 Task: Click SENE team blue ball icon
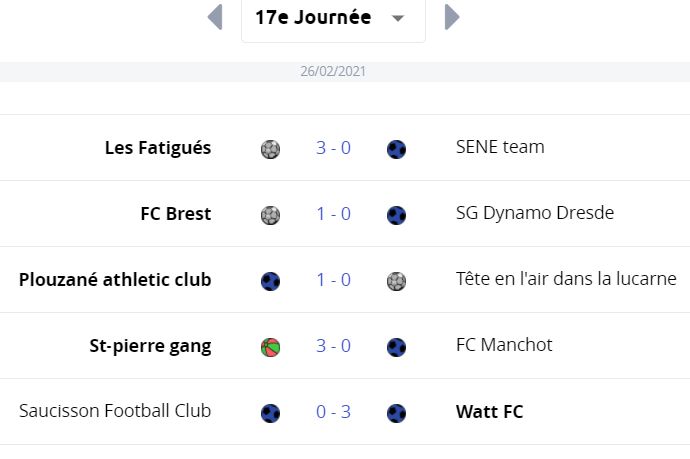[396, 149]
